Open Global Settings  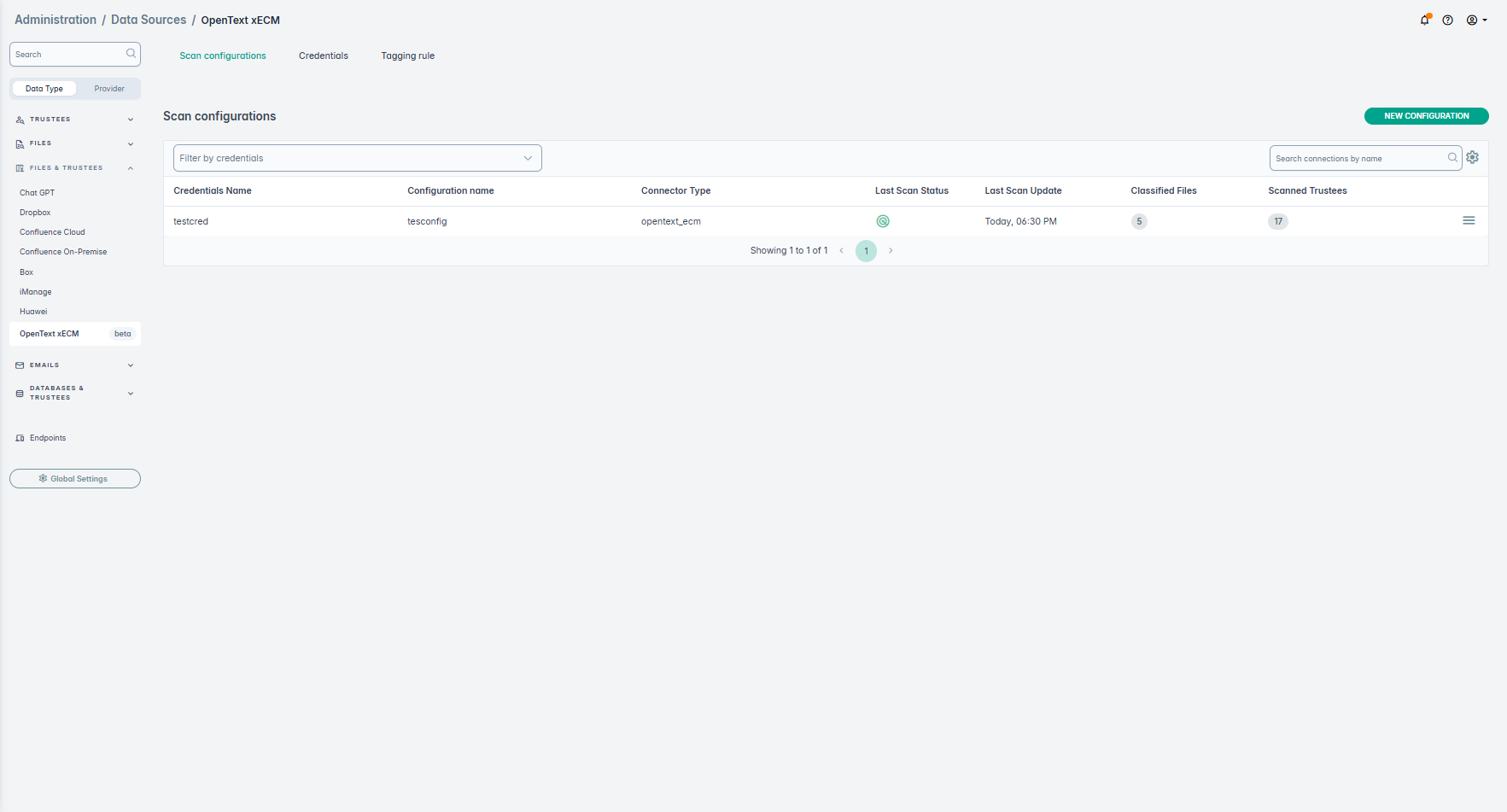click(x=75, y=479)
